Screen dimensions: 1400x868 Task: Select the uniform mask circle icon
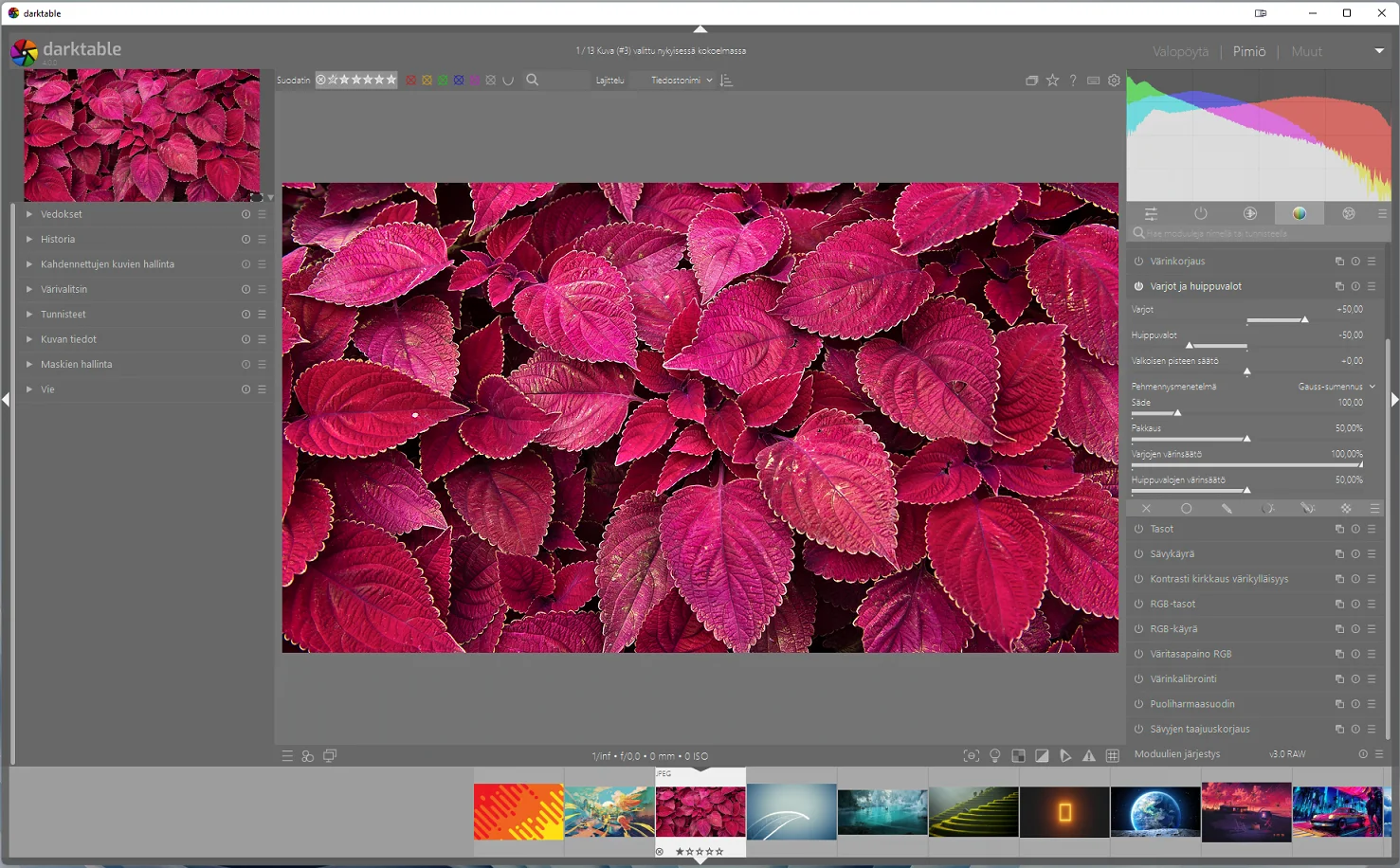(1186, 509)
